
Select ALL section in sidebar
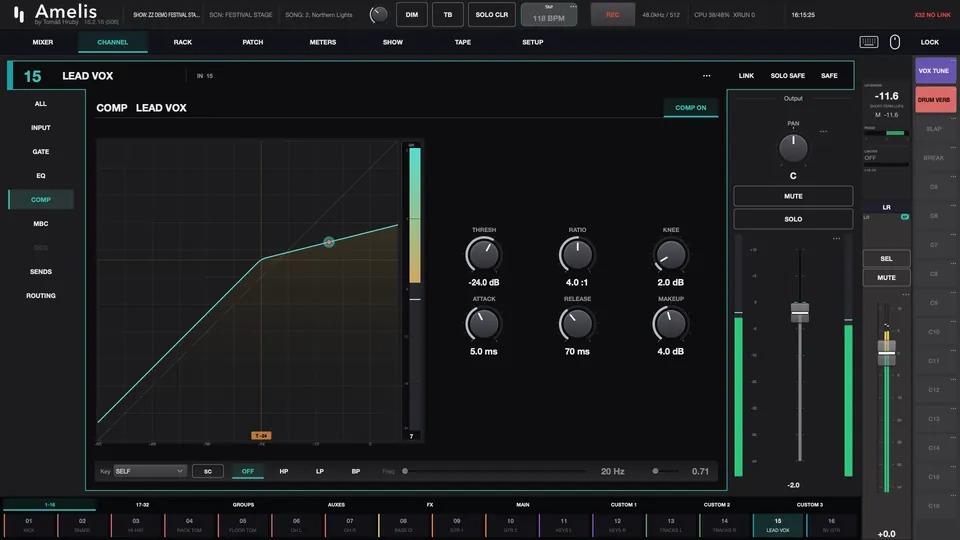pyautogui.click(x=40, y=103)
